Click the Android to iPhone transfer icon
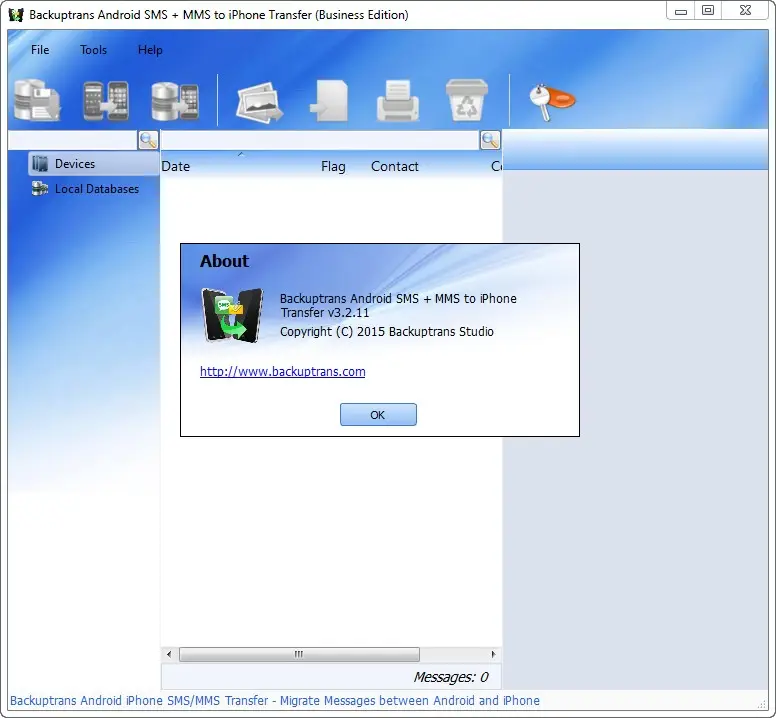 click(106, 100)
